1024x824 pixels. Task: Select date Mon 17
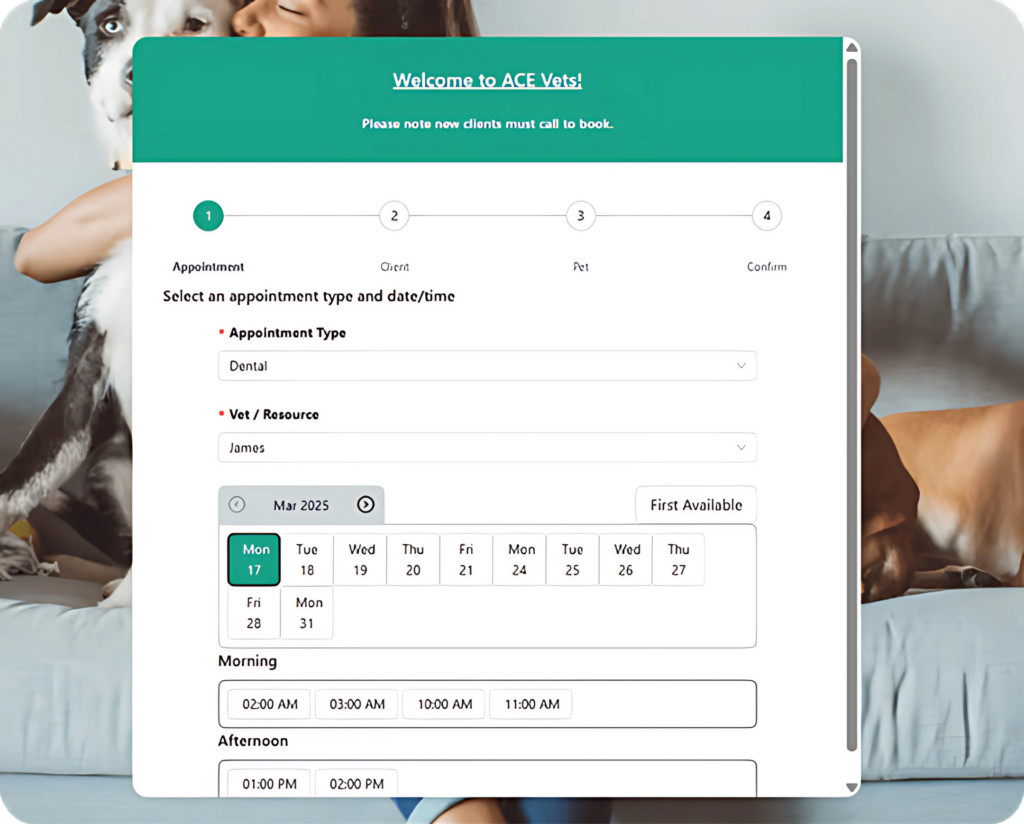pos(254,560)
